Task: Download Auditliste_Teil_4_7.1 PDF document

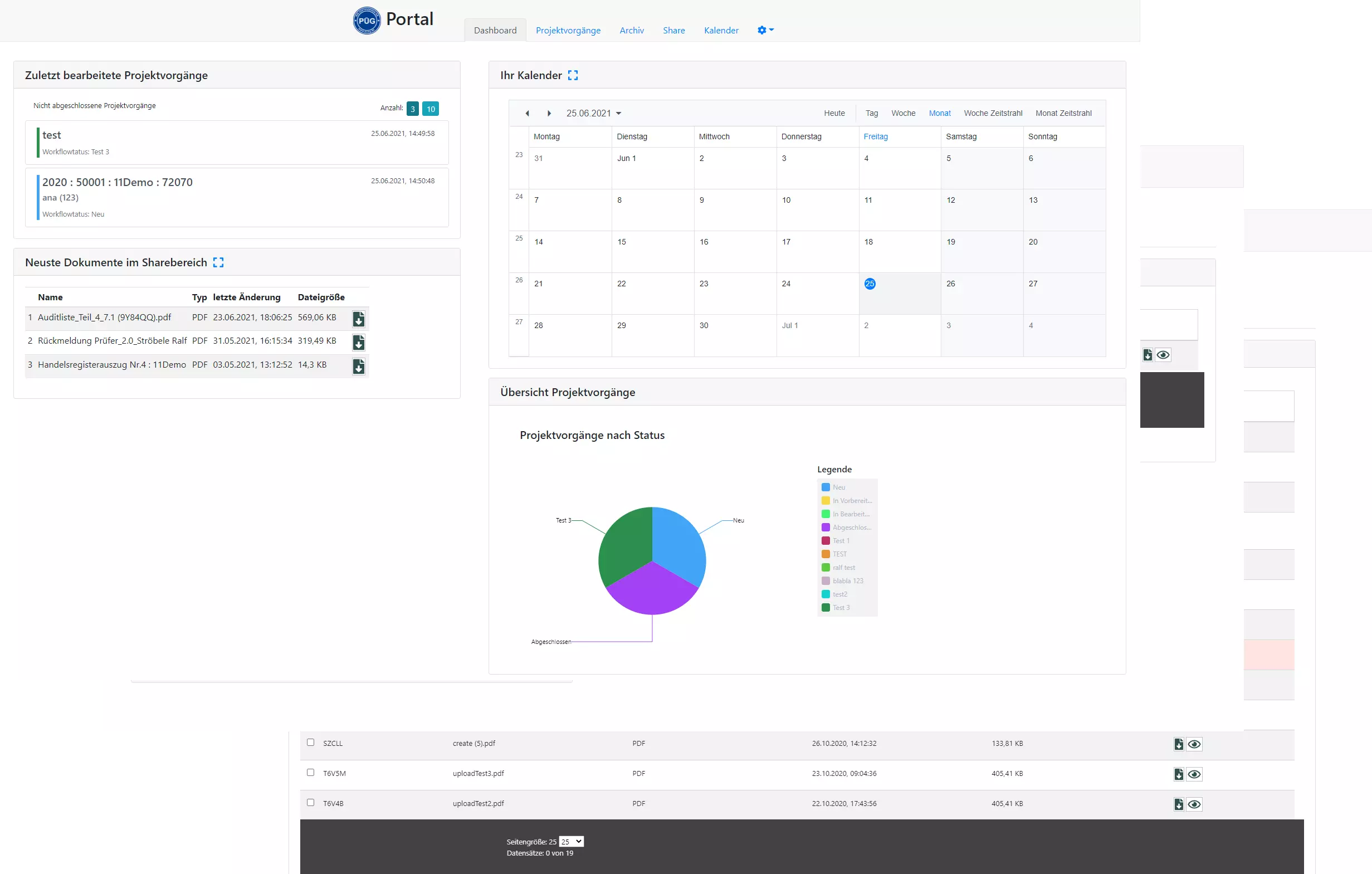Action: pyautogui.click(x=358, y=320)
